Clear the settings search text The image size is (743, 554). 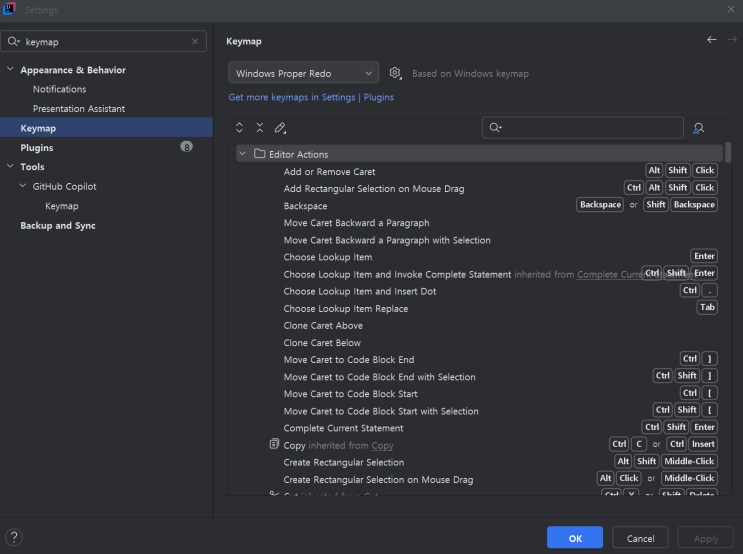[x=195, y=41]
